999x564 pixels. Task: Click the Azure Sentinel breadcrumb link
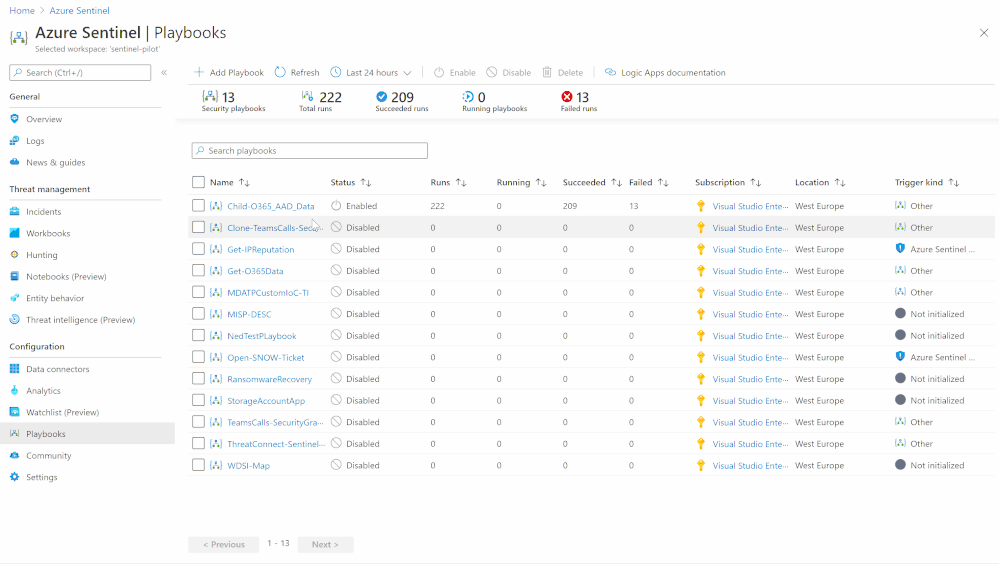(79, 10)
